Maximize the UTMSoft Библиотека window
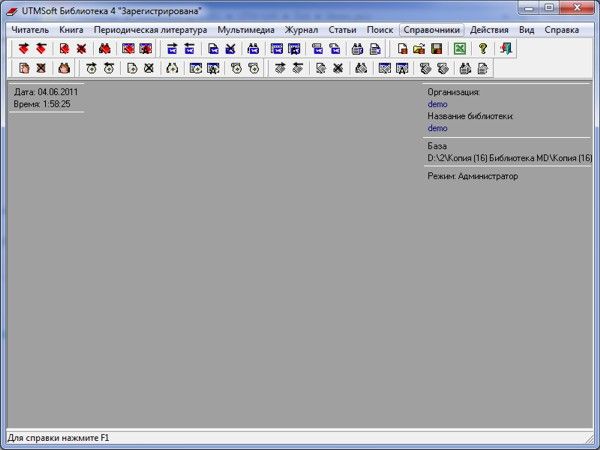 coord(549,7)
